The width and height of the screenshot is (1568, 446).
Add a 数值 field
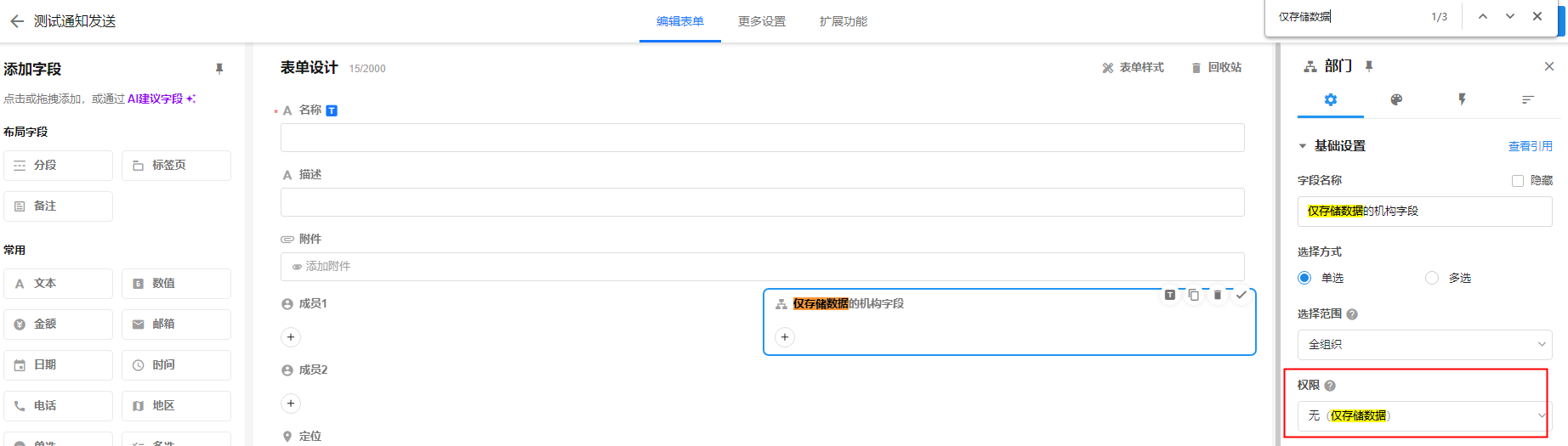pos(176,284)
